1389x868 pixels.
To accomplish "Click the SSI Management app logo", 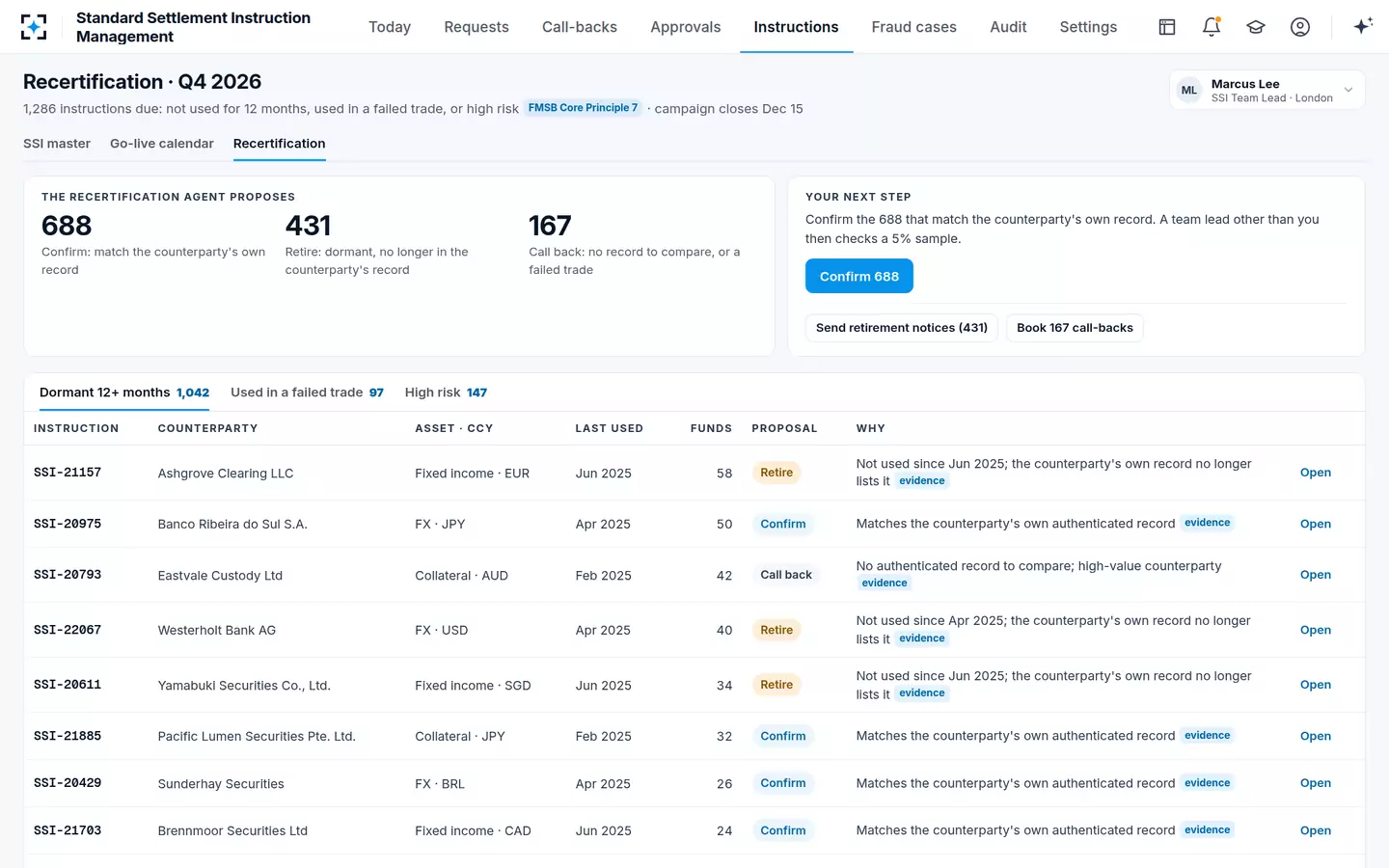I will click(x=34, y=27).
